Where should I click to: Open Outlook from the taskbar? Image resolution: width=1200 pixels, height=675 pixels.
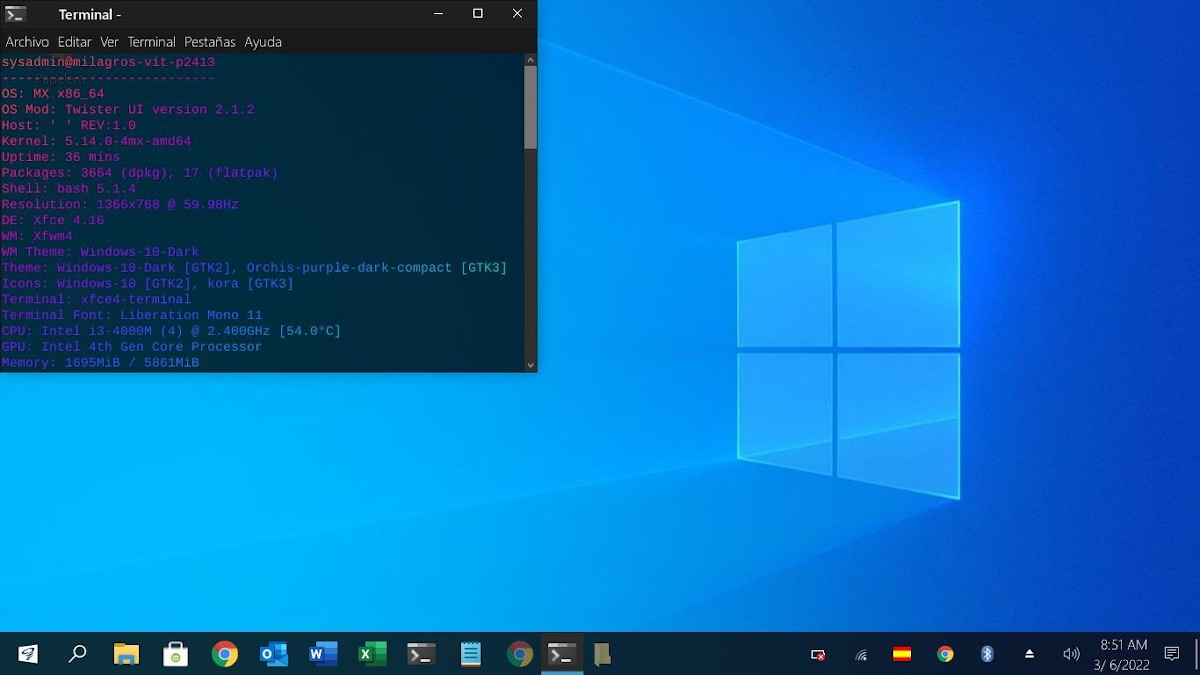tap(273, 654)
